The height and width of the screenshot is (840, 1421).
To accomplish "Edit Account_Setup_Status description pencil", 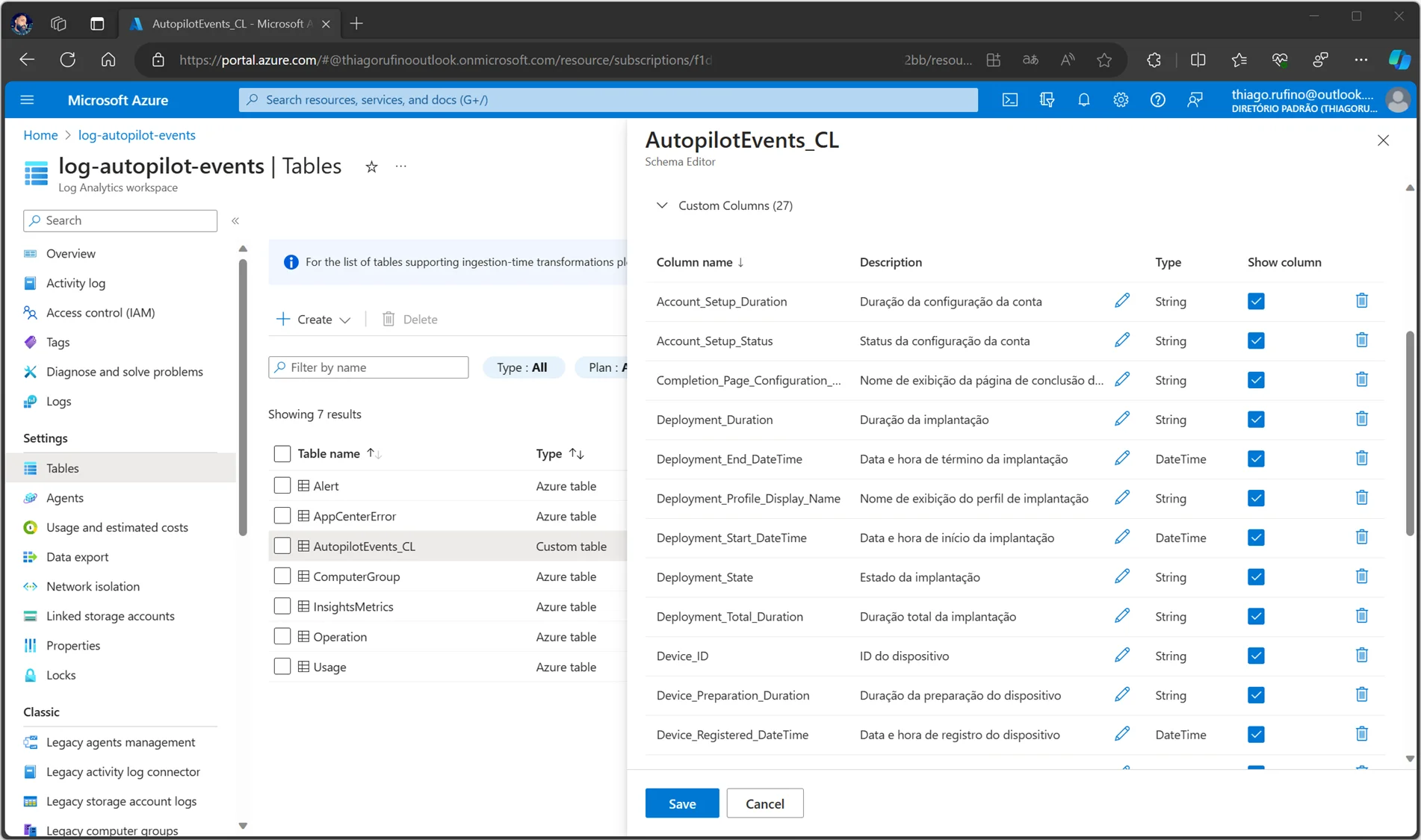I will [1121, 340].
